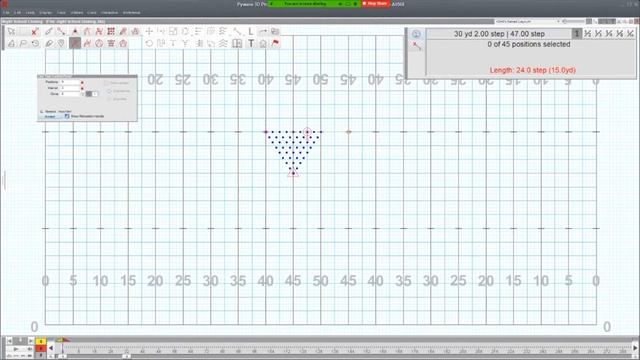This screenshot has width=640, height=360.
Task: Click the Positions input field
Action: [70, 82]
